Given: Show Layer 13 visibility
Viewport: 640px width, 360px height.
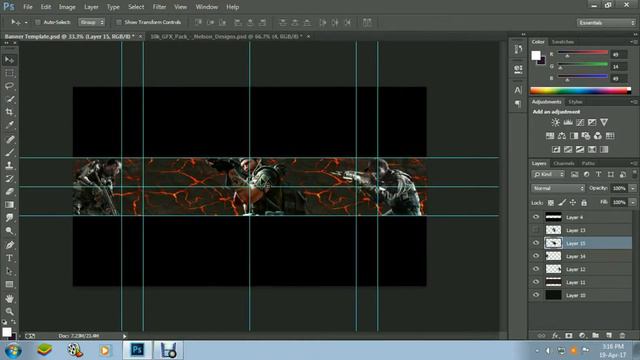Looking at the screenshot, I should tap(536, 230).
